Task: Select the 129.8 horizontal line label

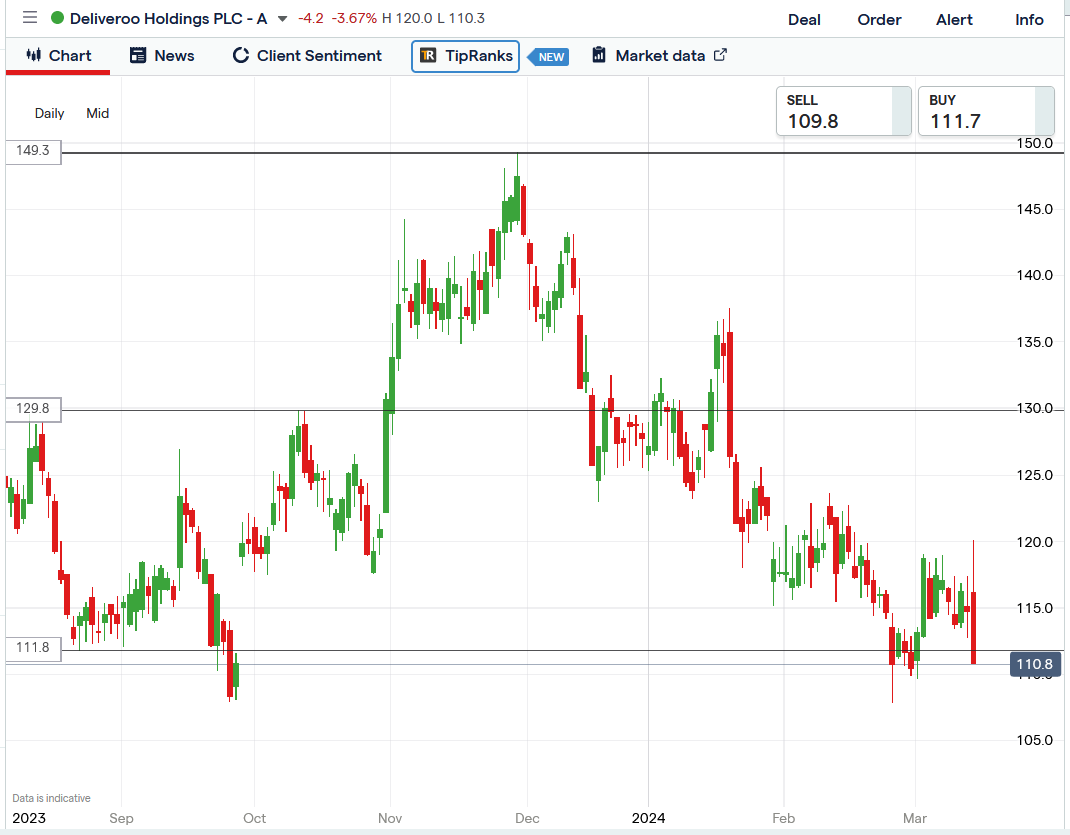Action: click(x=33, y=409)
